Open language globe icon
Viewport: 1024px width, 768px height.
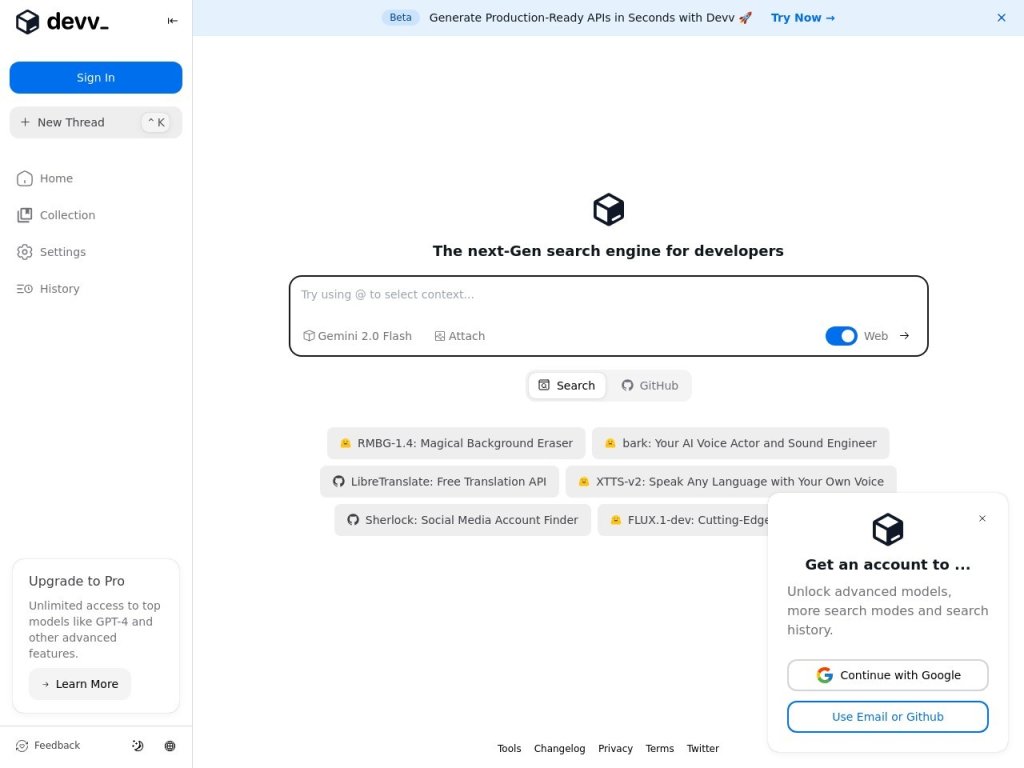[170, 746]
